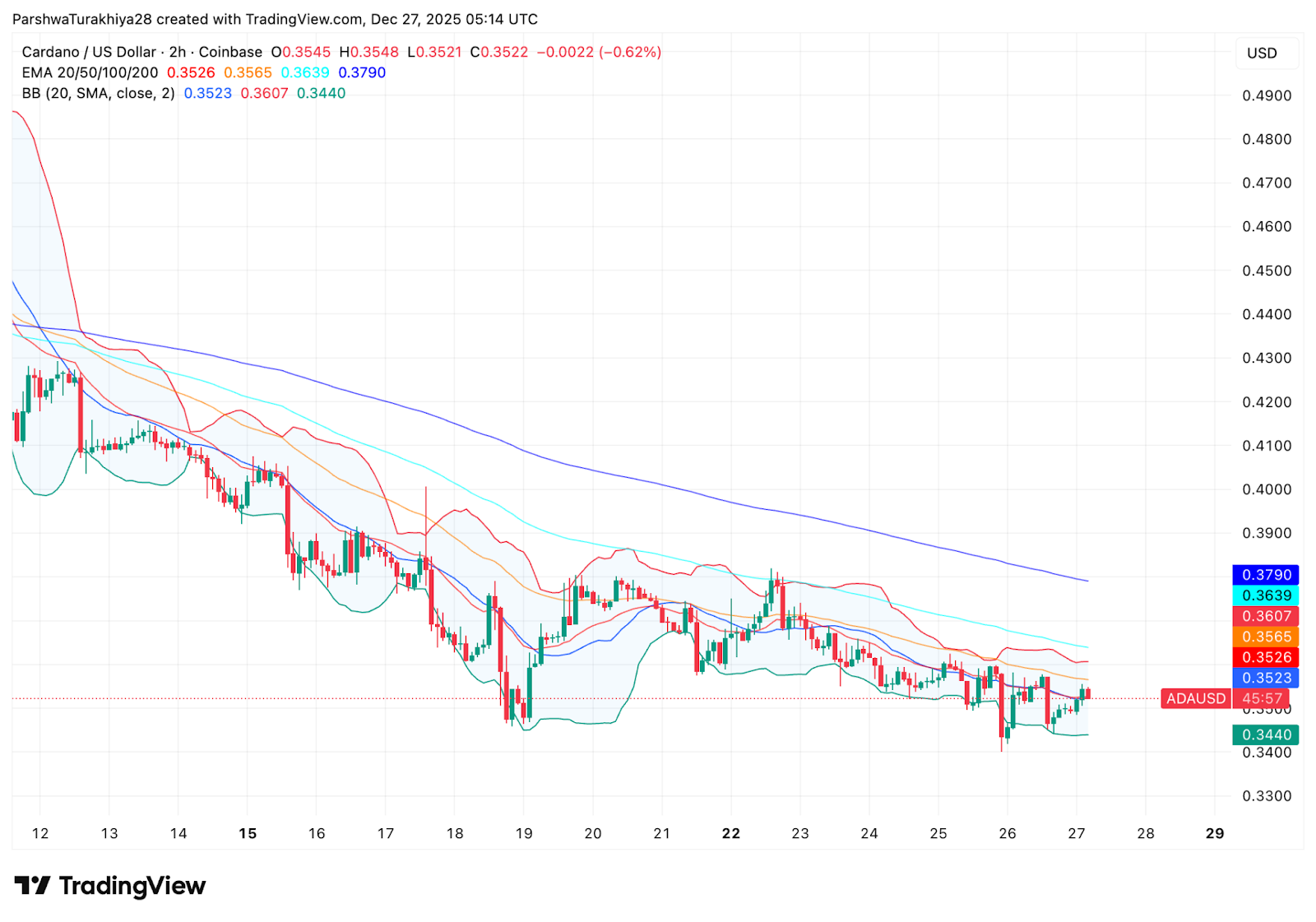Viewport: 1316px width, 922px height.
Task: Click the orange 0.3565 price tag
Action: [1266, 637]
